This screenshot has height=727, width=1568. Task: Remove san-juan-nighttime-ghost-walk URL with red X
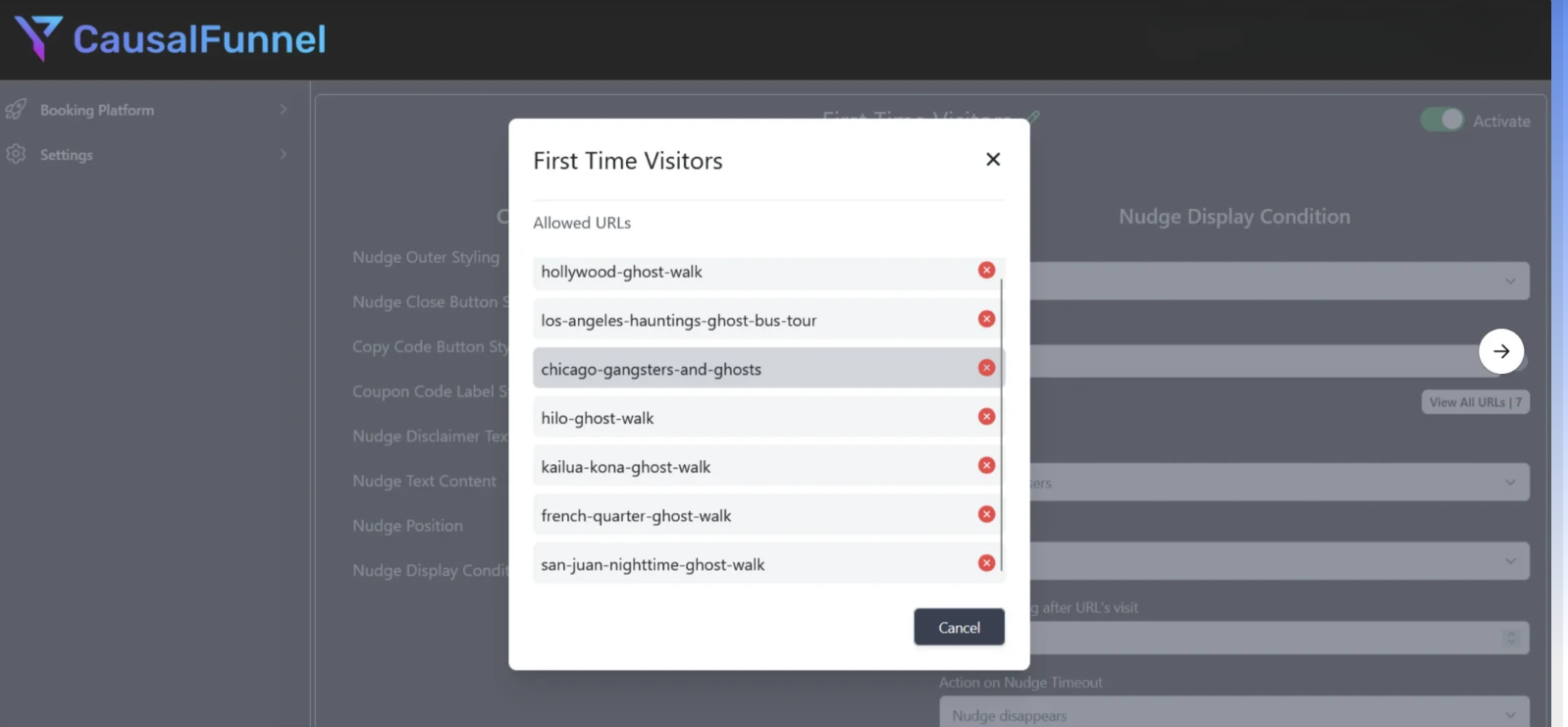(x=986, y=563)
